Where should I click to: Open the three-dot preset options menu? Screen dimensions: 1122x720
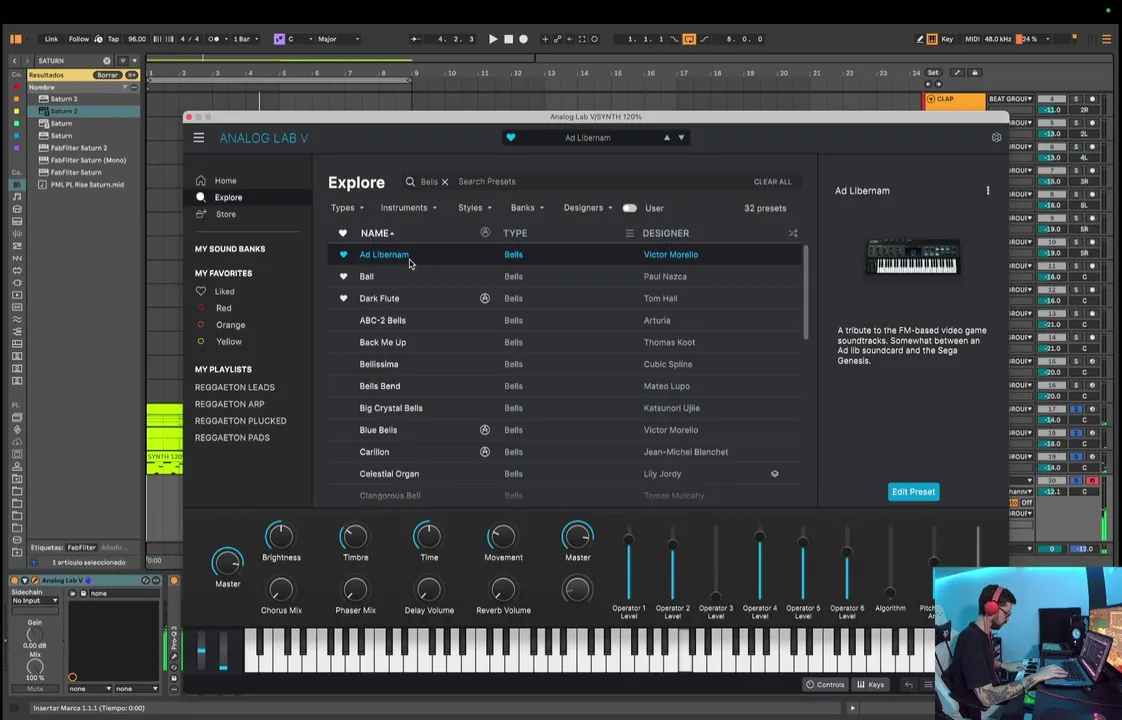[988, 190]
